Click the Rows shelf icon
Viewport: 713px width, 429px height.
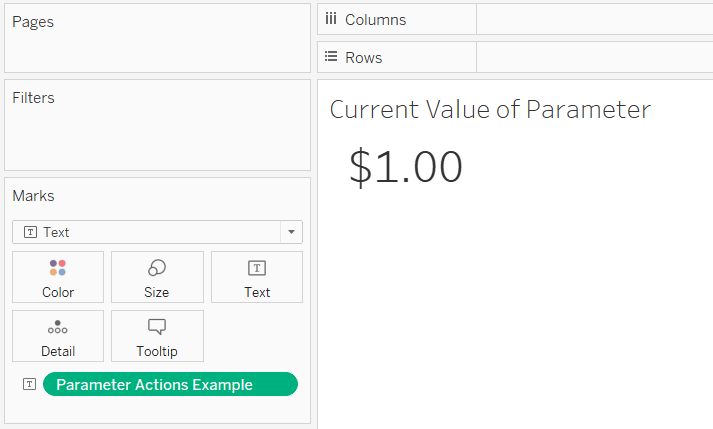[331, 57]
